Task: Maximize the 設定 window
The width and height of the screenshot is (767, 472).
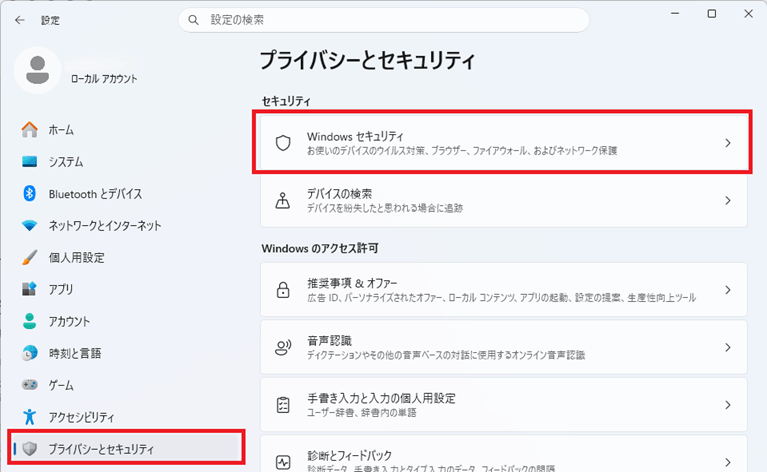Action: tap(712, 14)
